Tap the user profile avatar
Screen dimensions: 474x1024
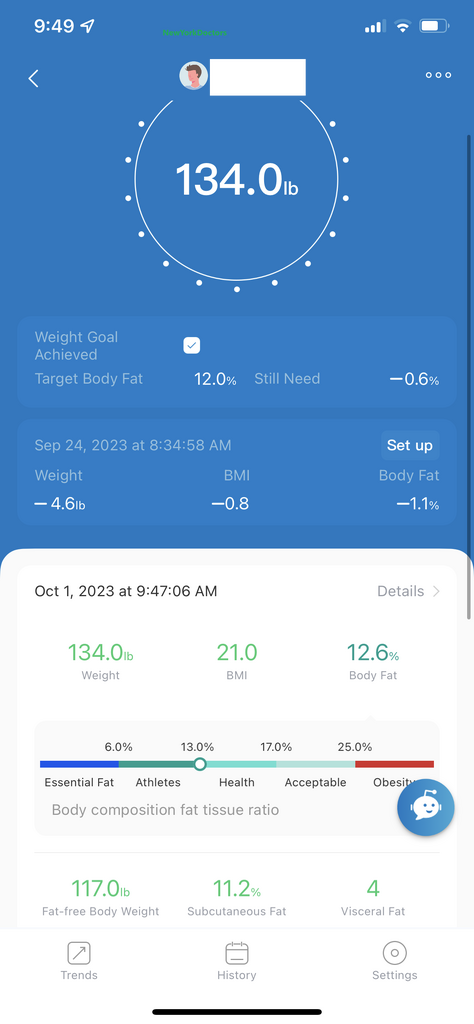[194, 76]
